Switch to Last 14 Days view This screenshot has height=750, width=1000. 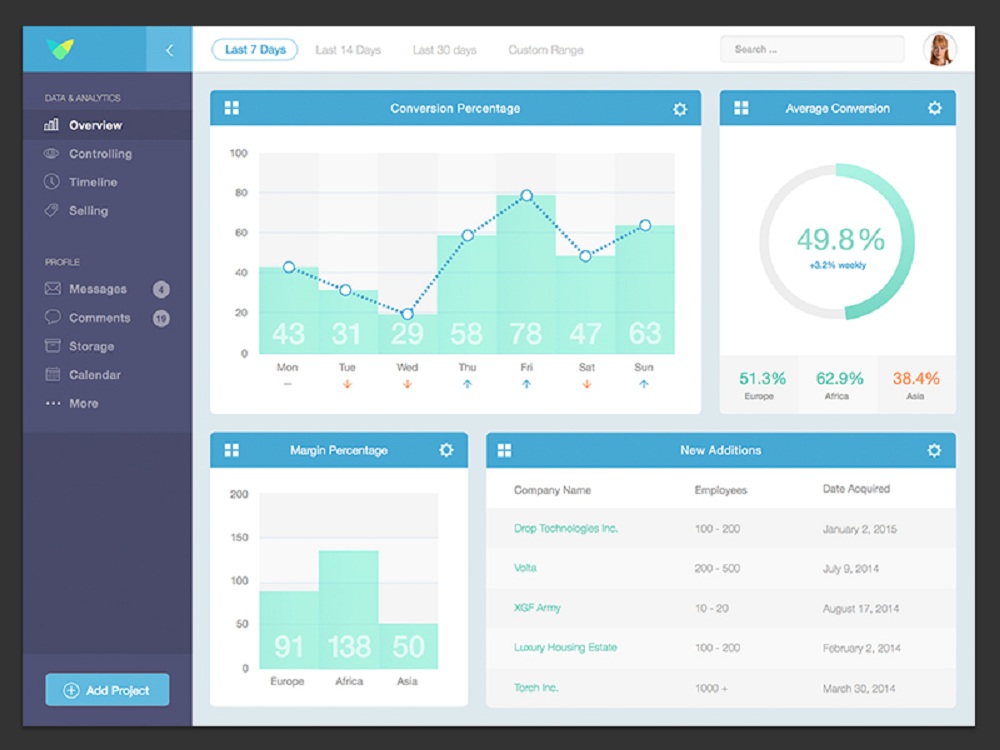pyautogui.click(x=347, y=49)
